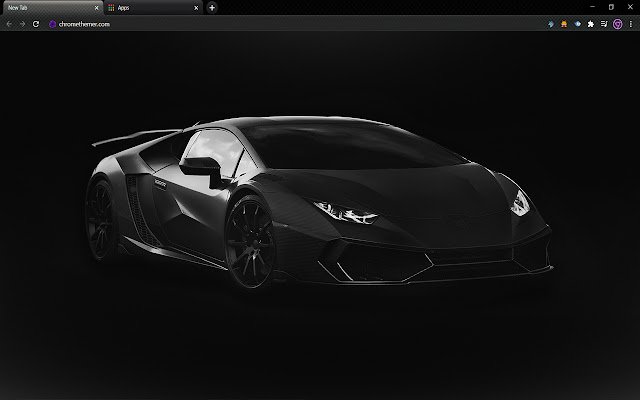Open the Extensions puzzle-piece menu

click(x=591, y=23)
